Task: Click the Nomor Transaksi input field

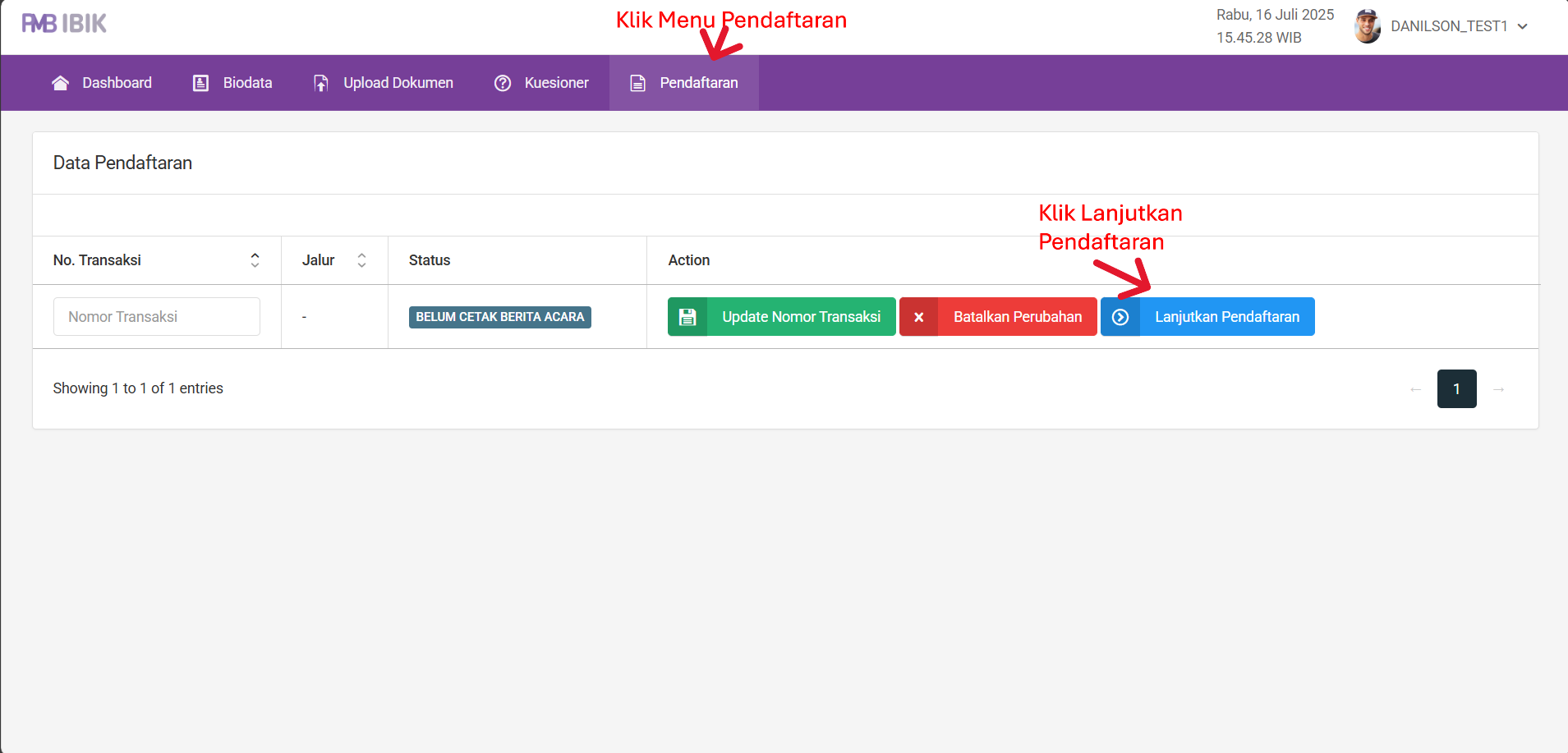Action: coord(157,317)
